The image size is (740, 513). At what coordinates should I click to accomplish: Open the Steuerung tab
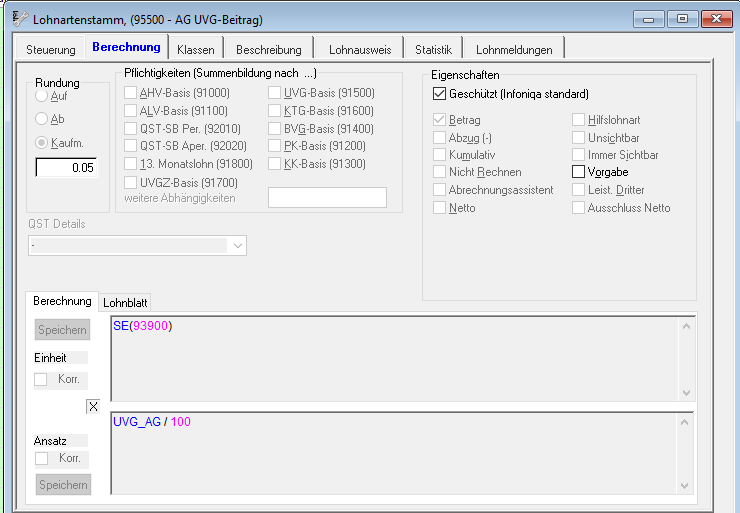click(x=50, y=49)
